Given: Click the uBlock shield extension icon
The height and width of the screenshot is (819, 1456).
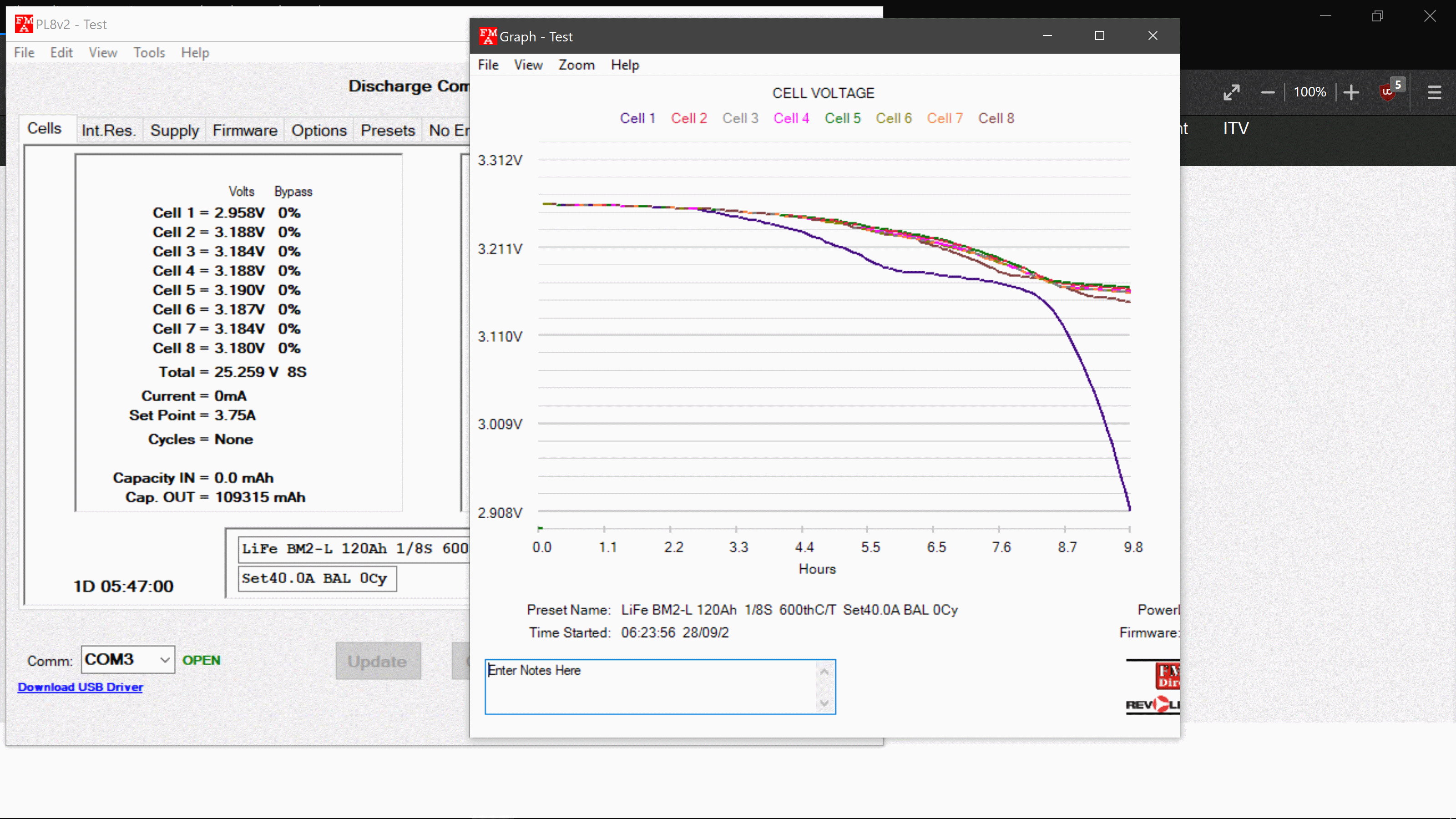Looking at the screenshot, I should tap(1388, 92).
